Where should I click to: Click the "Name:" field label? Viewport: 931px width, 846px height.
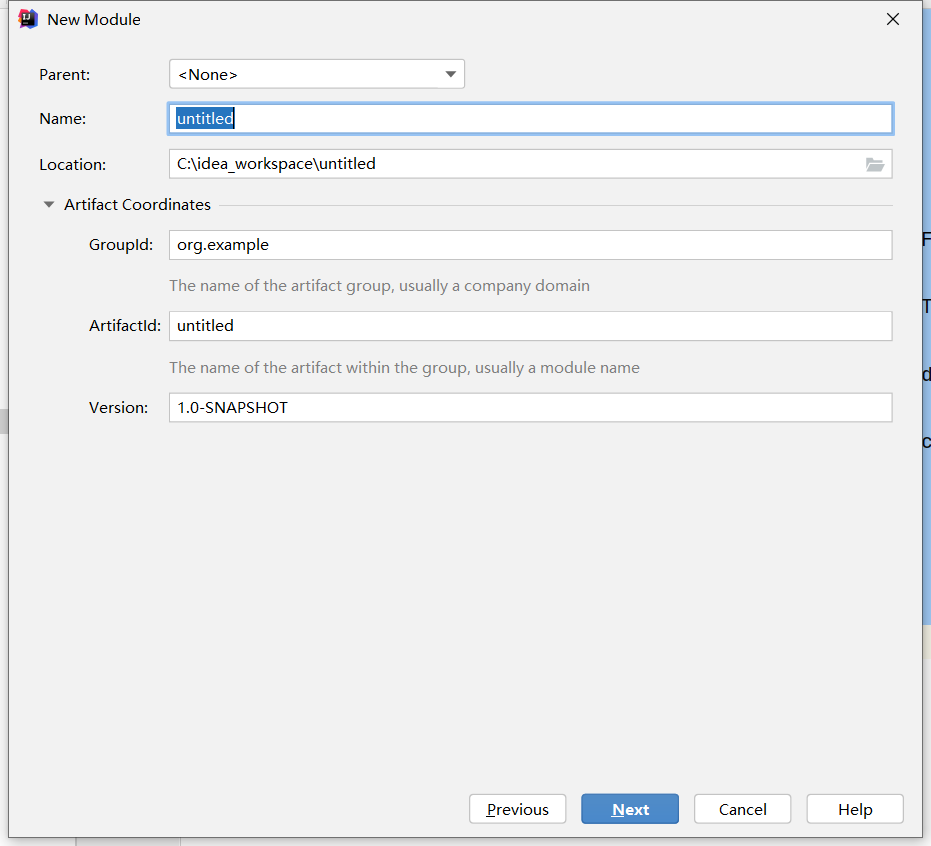[x=63, y=119]
